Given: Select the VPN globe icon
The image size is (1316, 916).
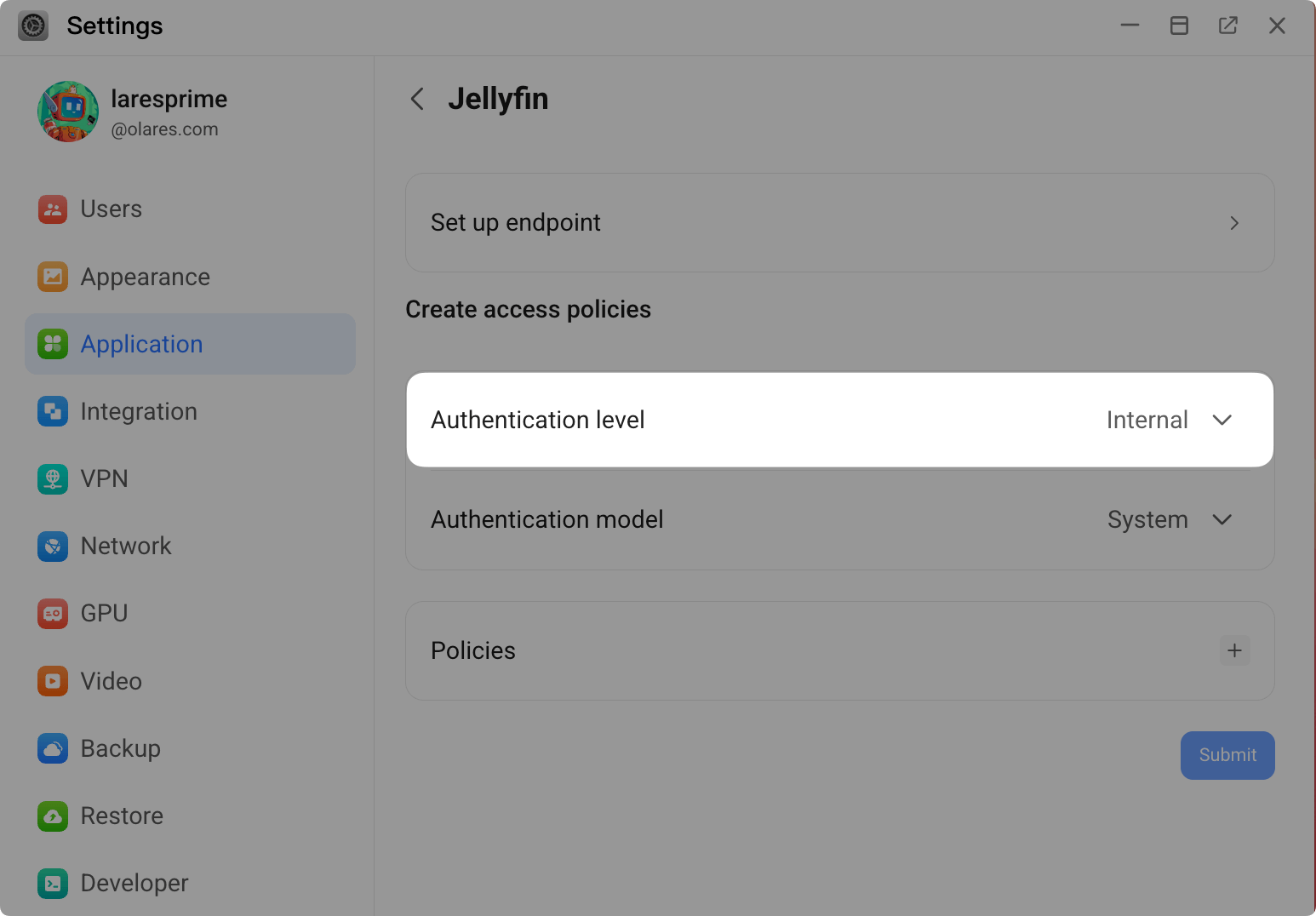Looking at the screenshot, I should [x=53, y=478].
